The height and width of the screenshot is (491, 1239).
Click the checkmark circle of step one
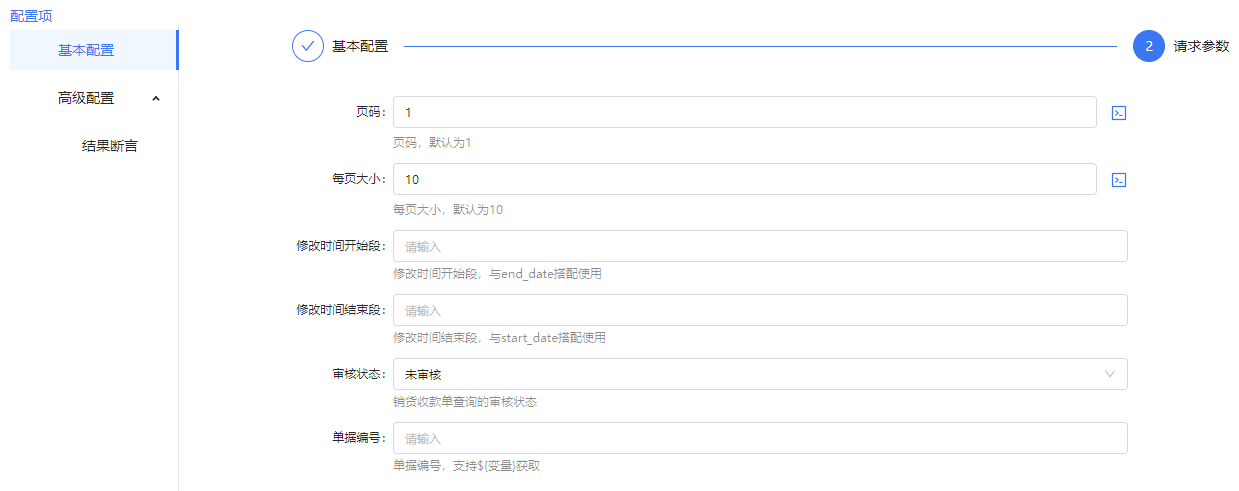point(308,46)
